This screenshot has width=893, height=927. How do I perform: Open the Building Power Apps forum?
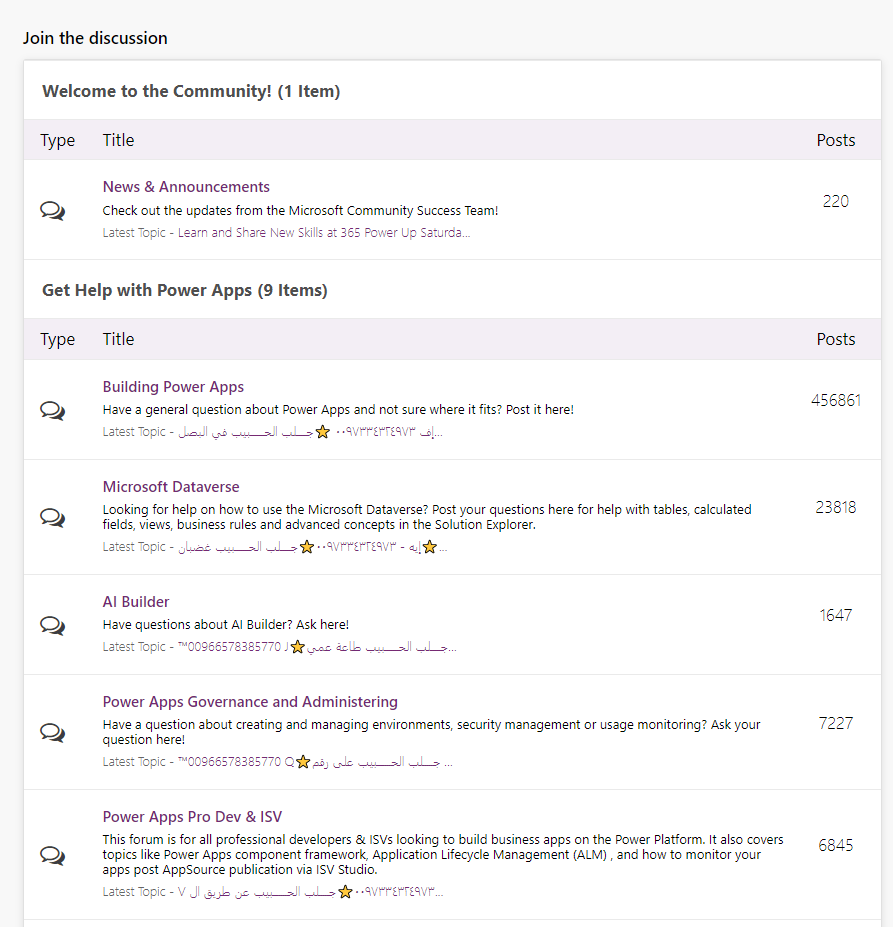tap(173, 387)
